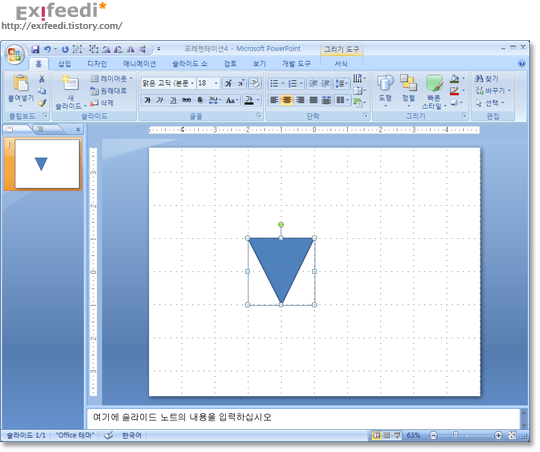Increase list indent level

(326, 83)
